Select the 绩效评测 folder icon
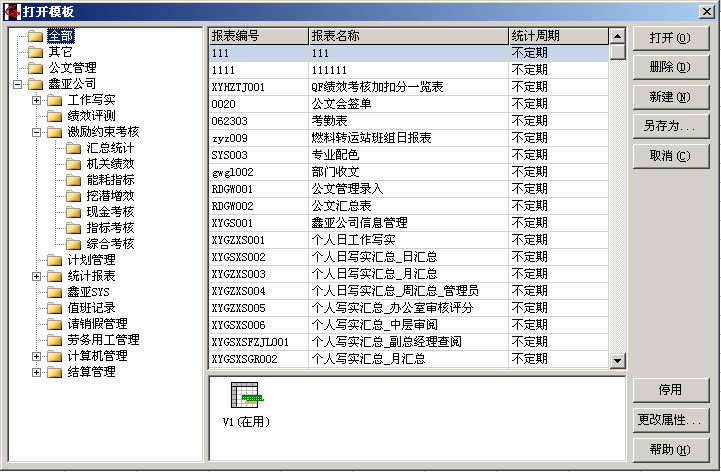Screen dimensions: 721x472 pyautogui.click(x=55, y=116)
